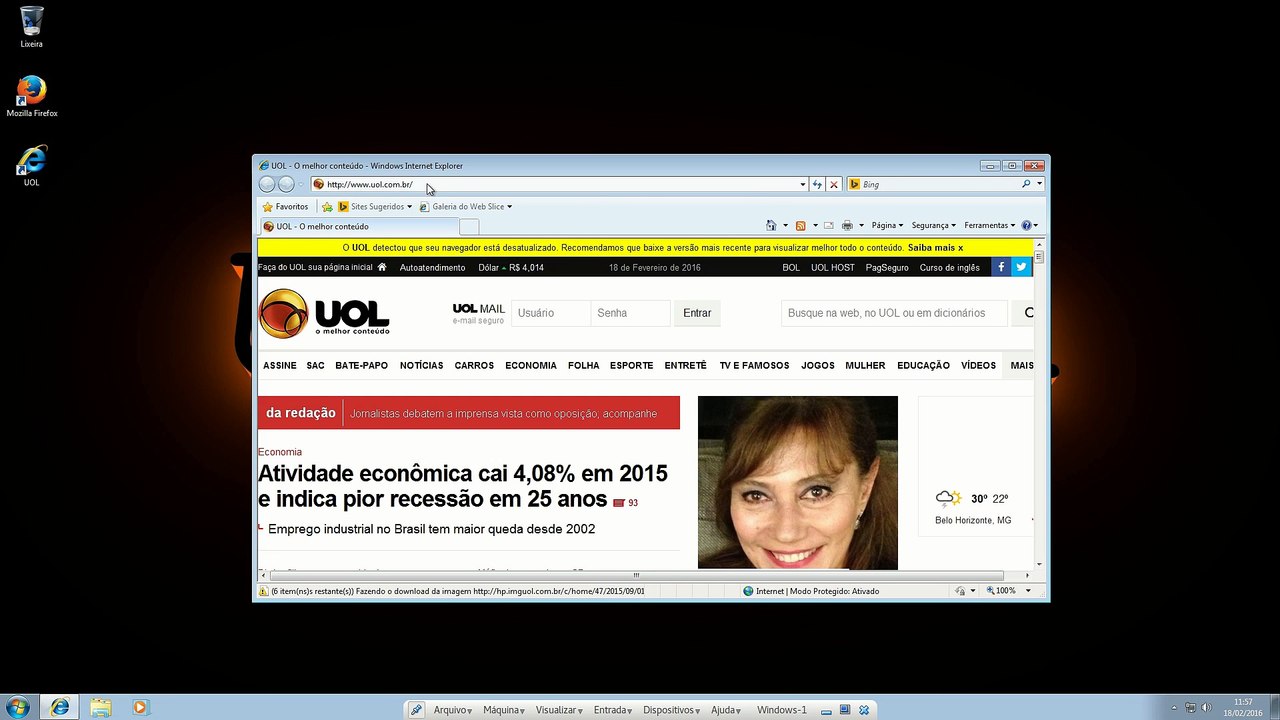Screen dimensions: 1280x720
Task: Open the Windows Start menu
Action: point(17,708)
